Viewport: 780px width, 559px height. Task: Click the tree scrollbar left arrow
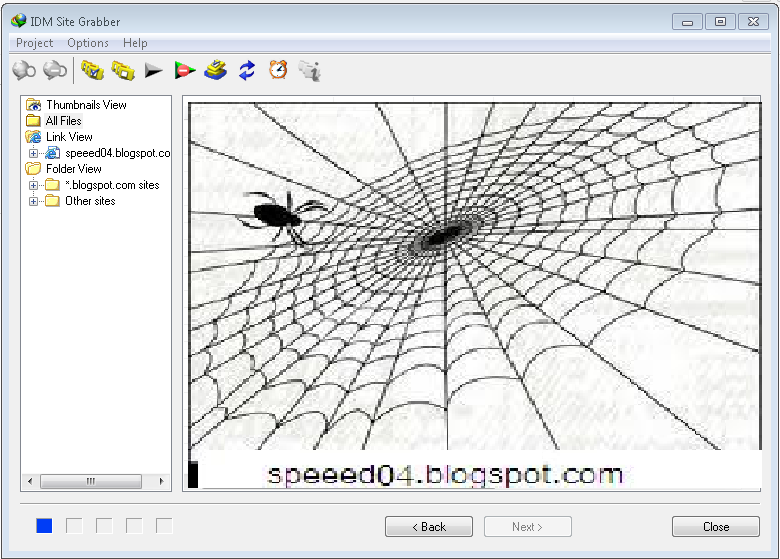tap(30, 481)
